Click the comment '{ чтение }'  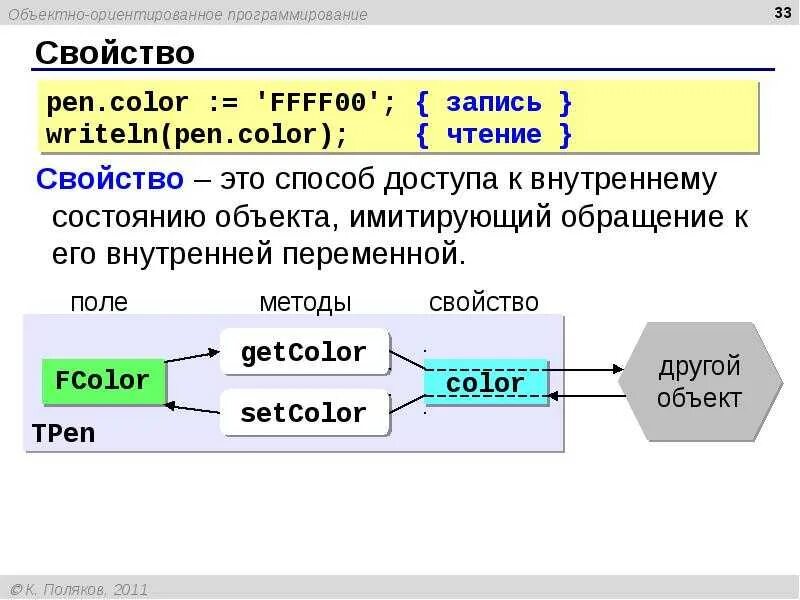[493, 135]
